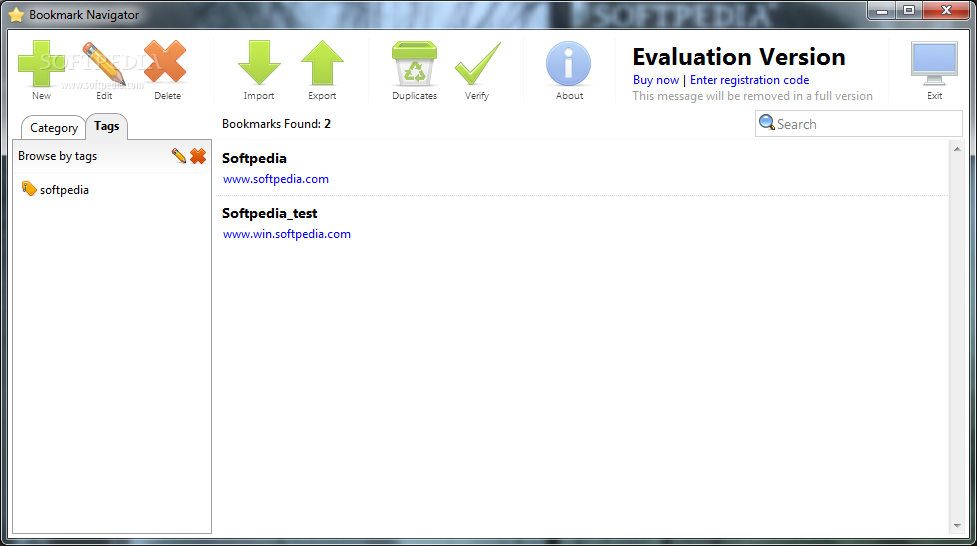Select the Softpedia bookmark title
The image size is (977, 546).
point(254,158)
